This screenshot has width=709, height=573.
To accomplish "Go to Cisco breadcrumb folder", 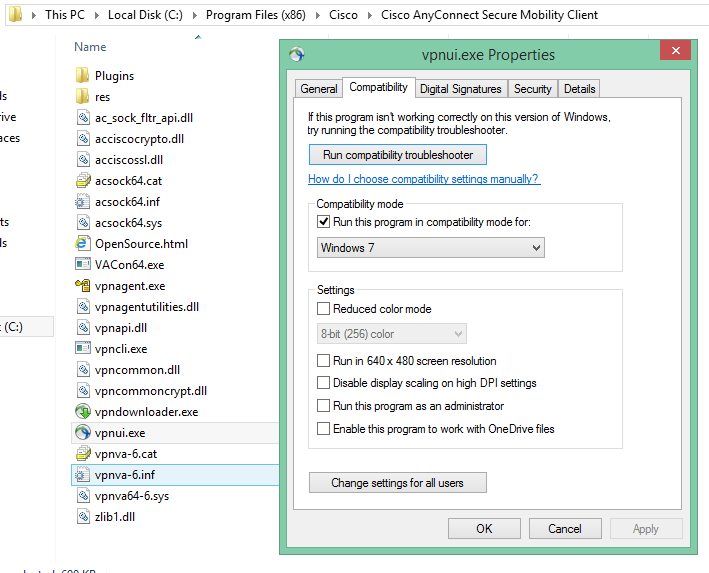I will point(343,15).
